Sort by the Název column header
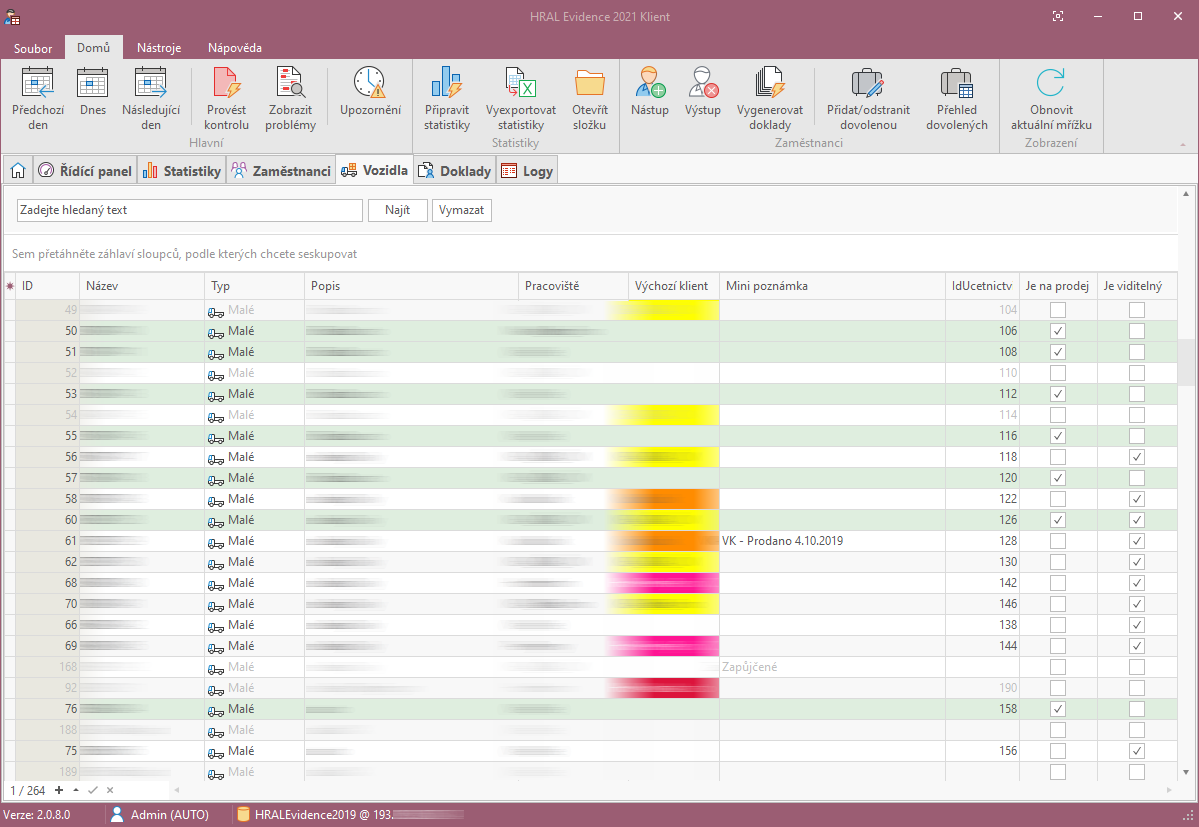This screenshot has height=827, width=1199. 142,286
